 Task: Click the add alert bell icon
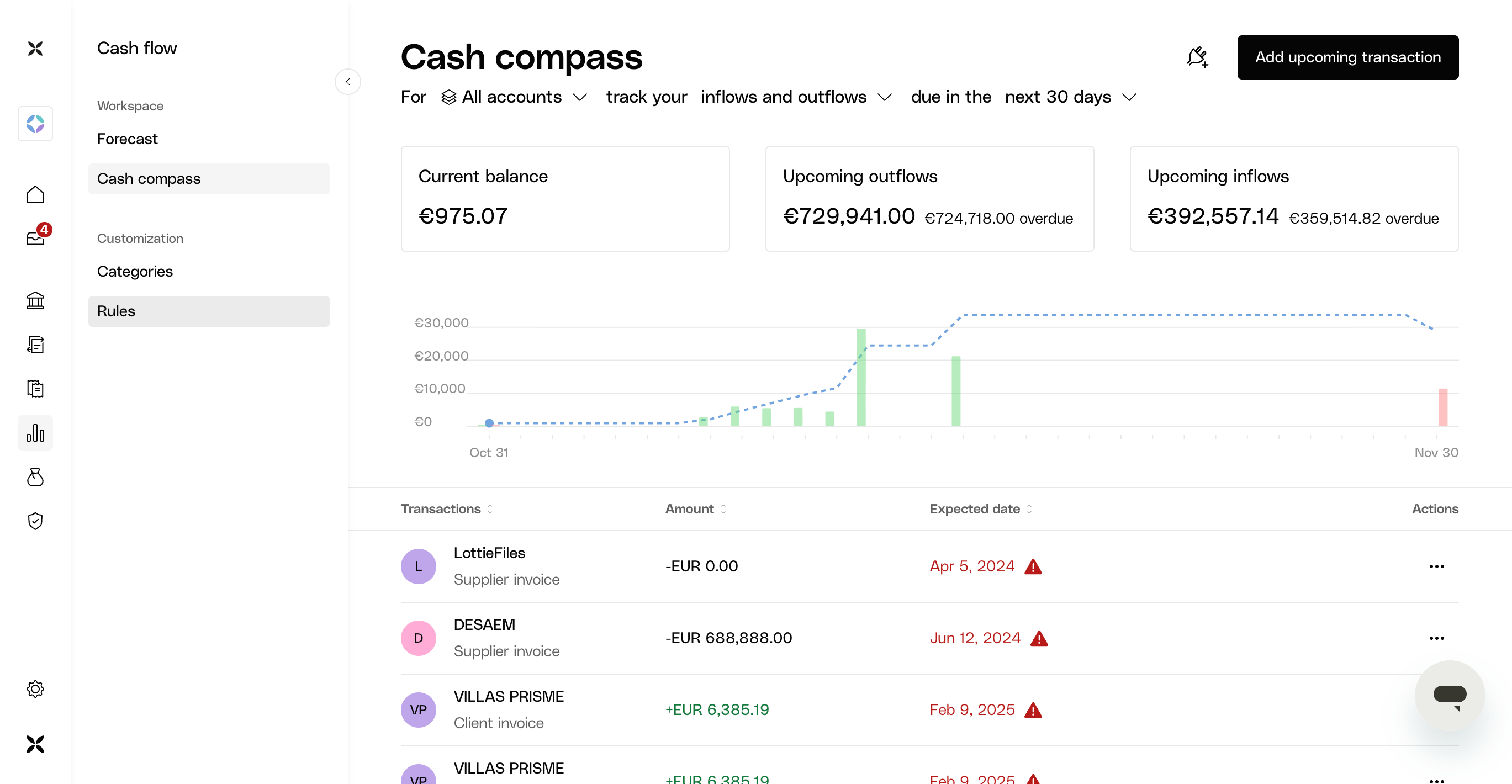pyautogui.click(x=1197, y=57)
